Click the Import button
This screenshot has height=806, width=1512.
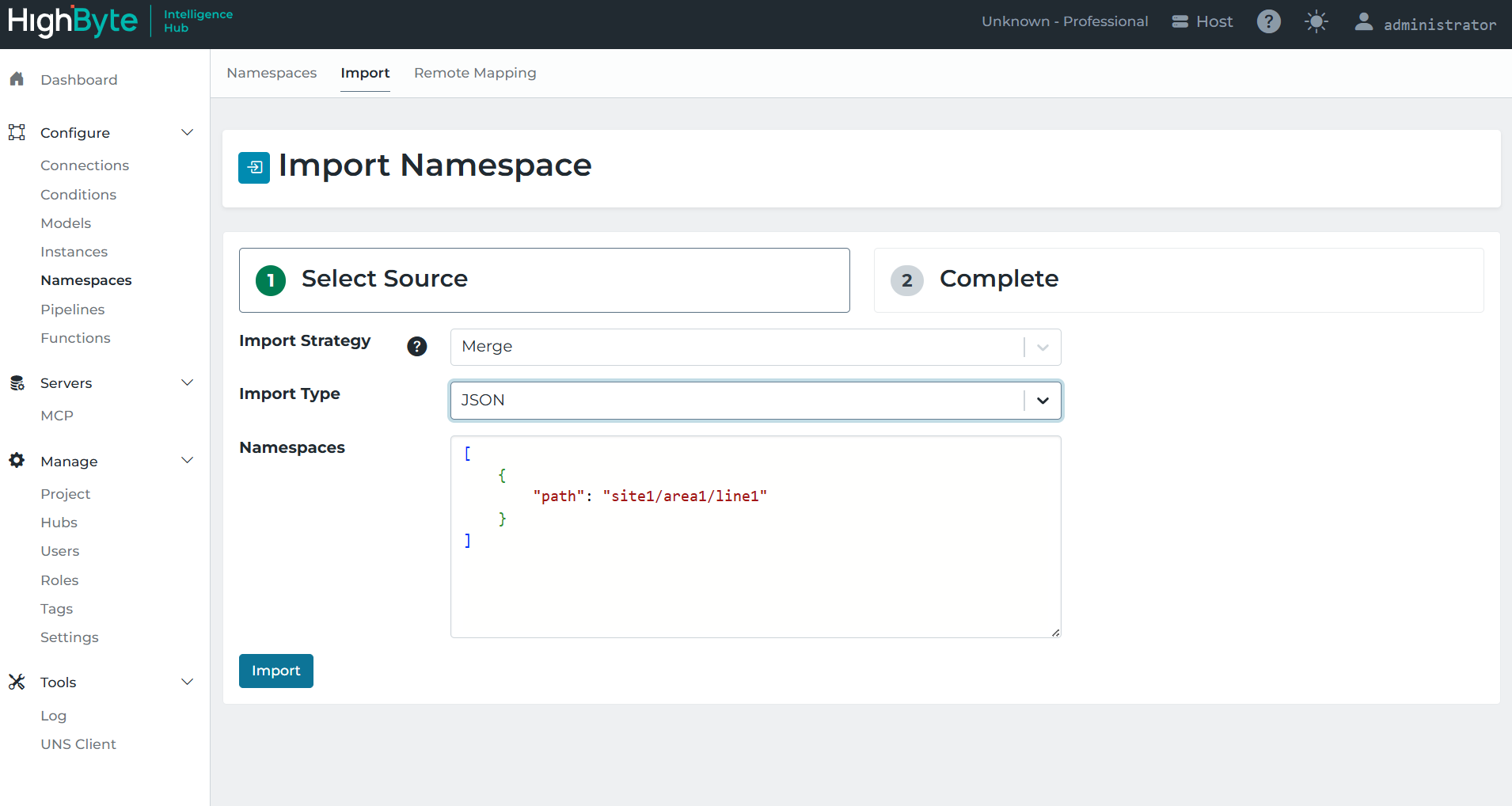(x=275, y=670)
